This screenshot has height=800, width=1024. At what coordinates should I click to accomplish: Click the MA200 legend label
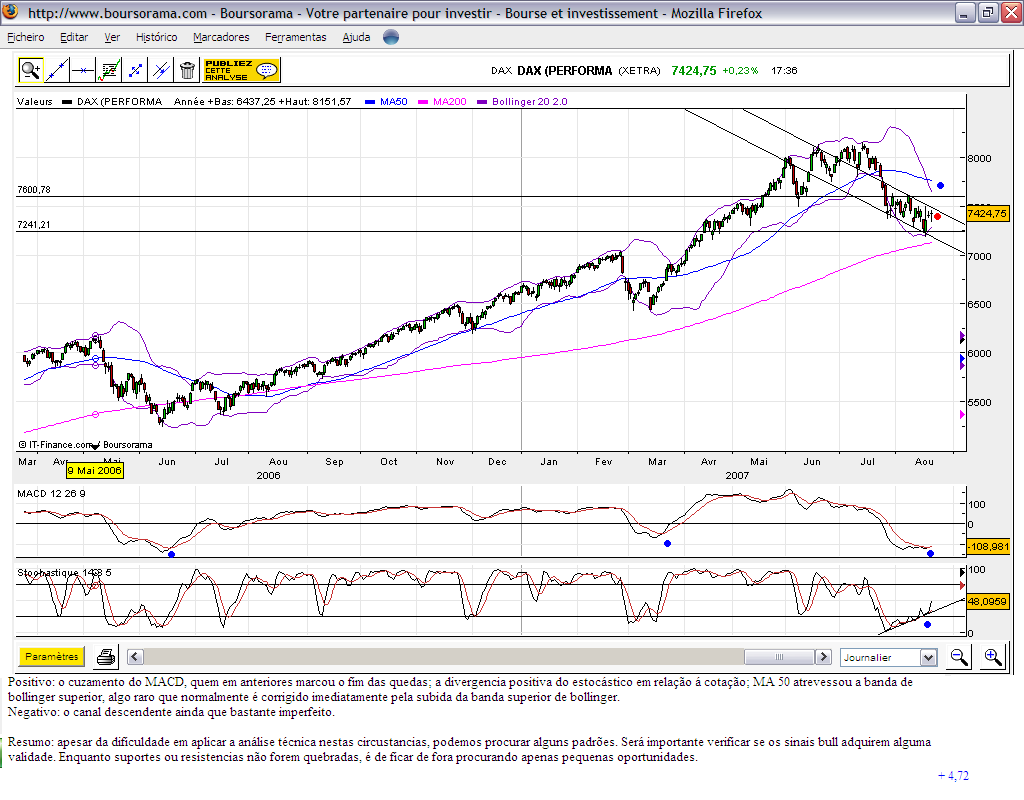449,102
